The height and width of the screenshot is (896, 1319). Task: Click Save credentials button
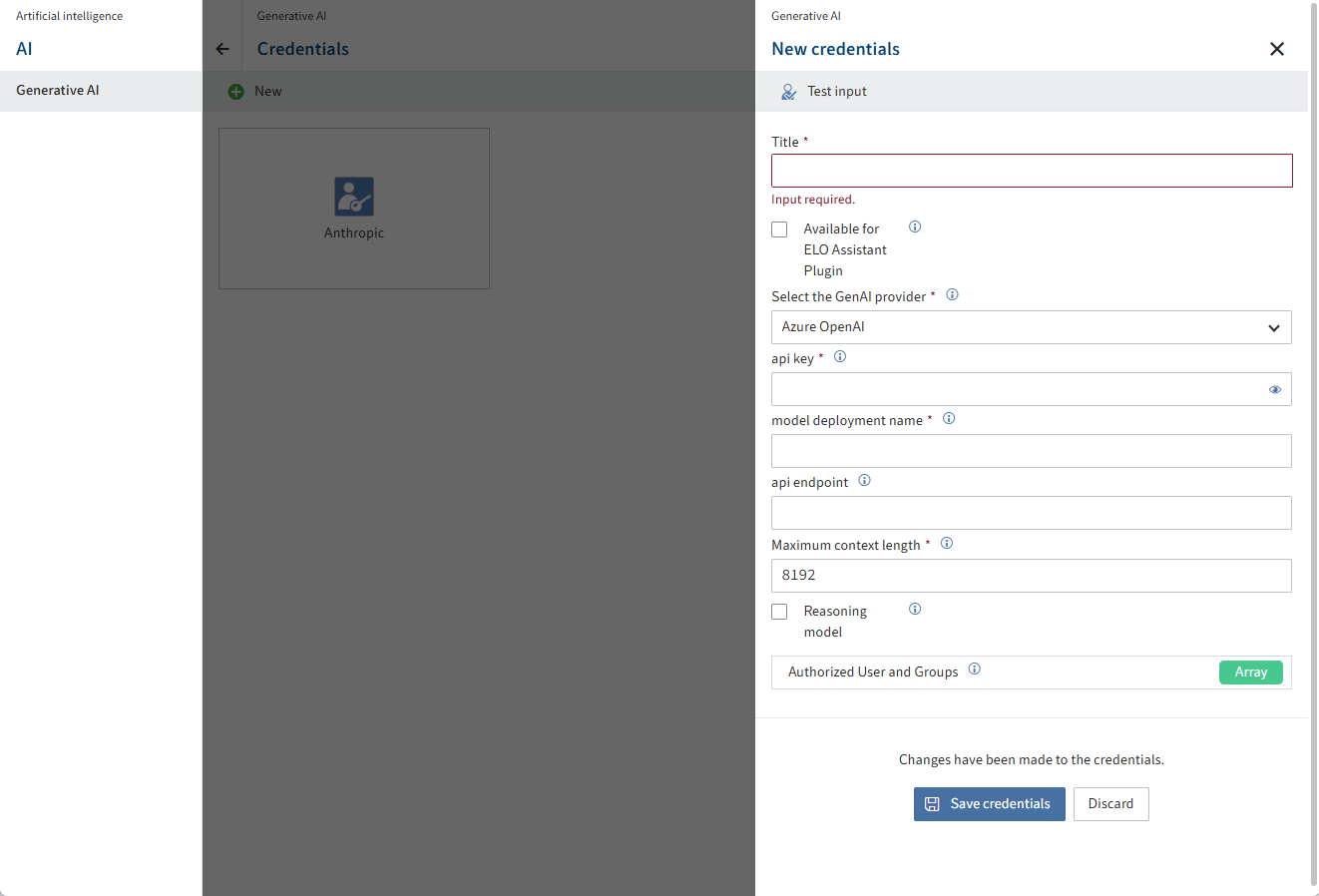pos(990,804)
